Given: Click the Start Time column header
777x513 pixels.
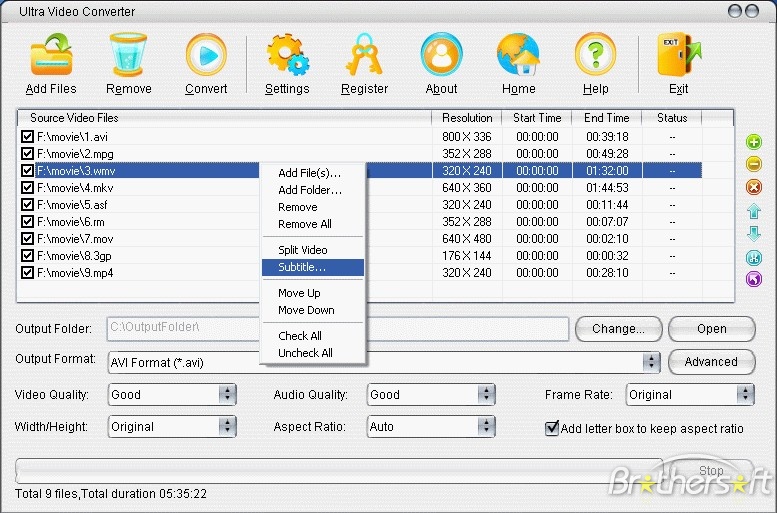Looking at the screenshot, I should click(537, 118).
